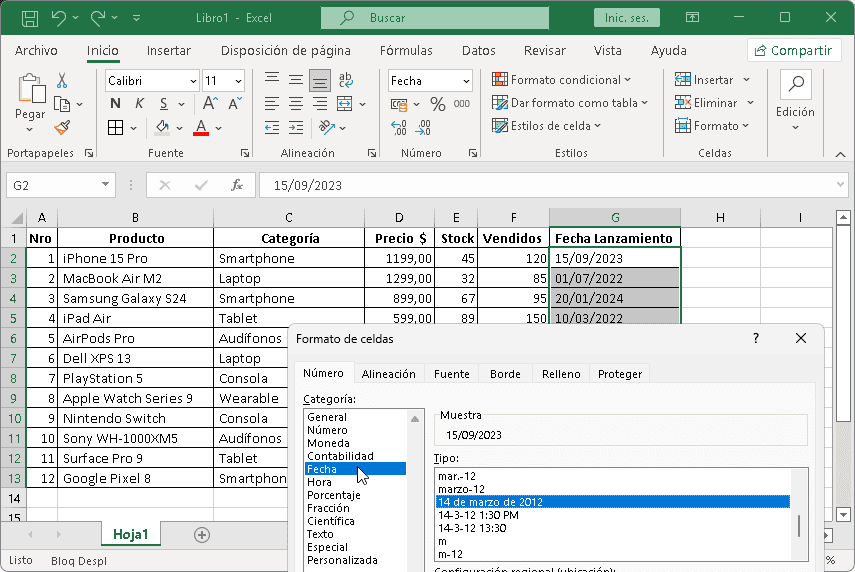Click the Inic. ses. sign-in button
Screen dimensions: 855x572
tap(627, 18)
